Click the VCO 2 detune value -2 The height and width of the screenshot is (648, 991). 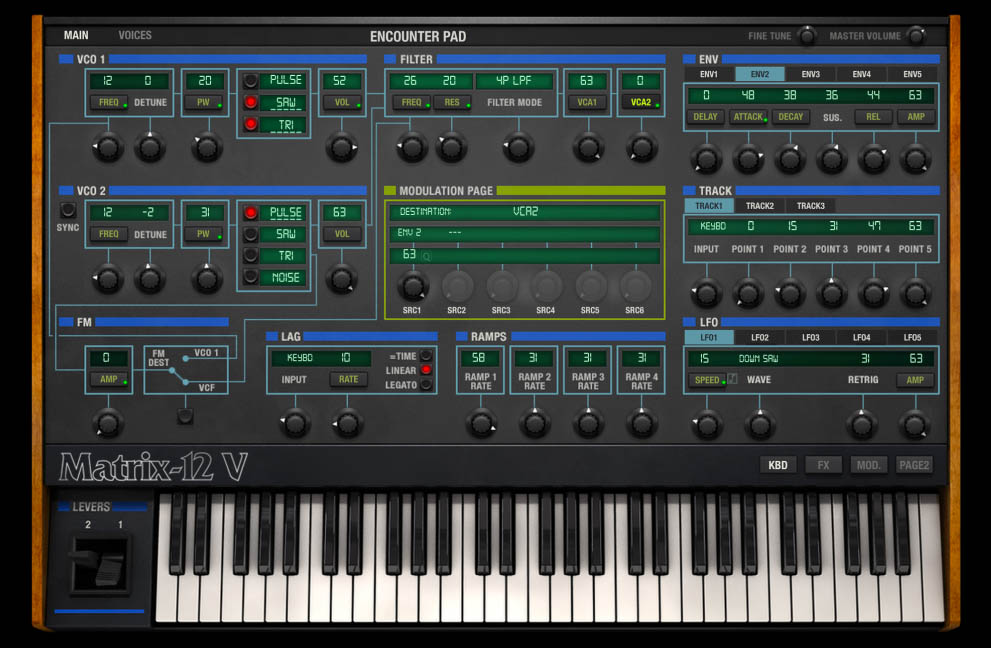(148, 212)
